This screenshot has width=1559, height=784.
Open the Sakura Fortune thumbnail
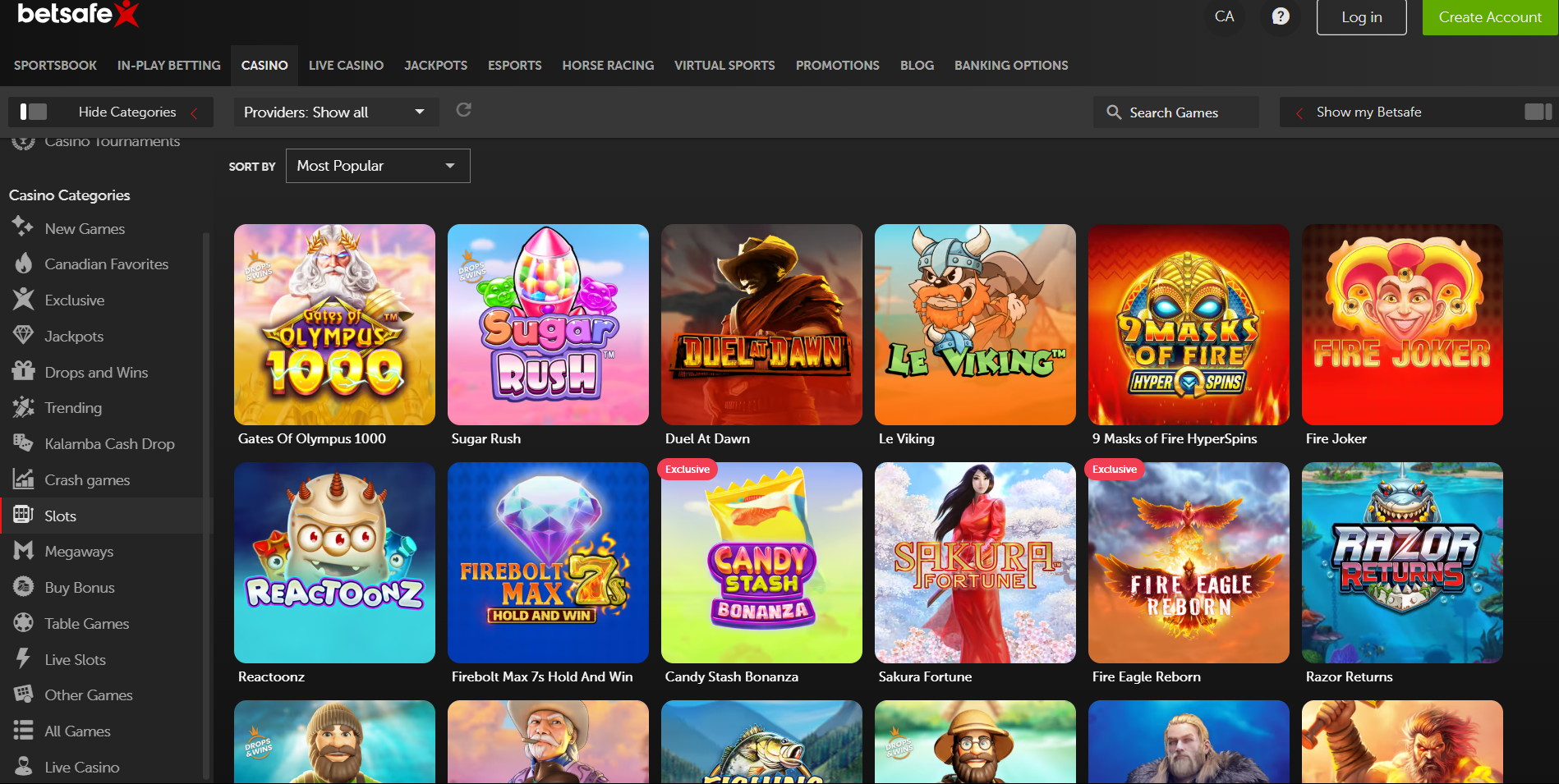click(975, 562)
